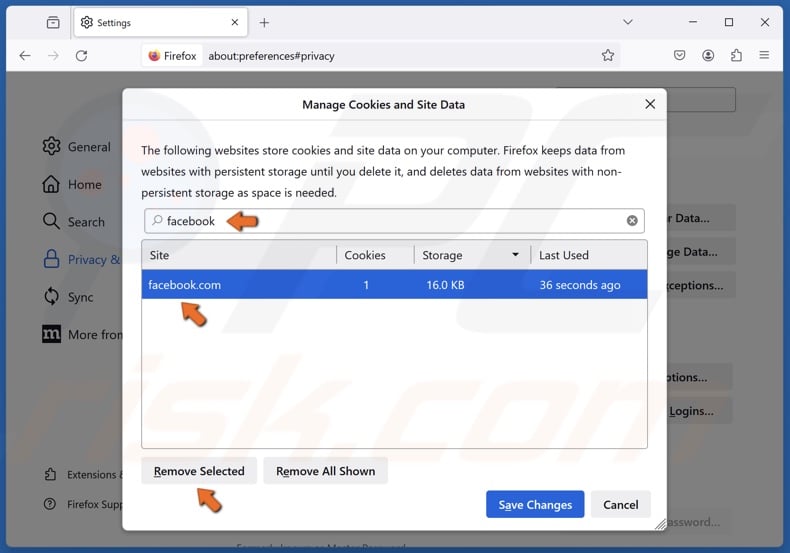The width and height of the screenshot is (790, 553).
Task: Select the Settings tab
Action: tap(161, 22)
